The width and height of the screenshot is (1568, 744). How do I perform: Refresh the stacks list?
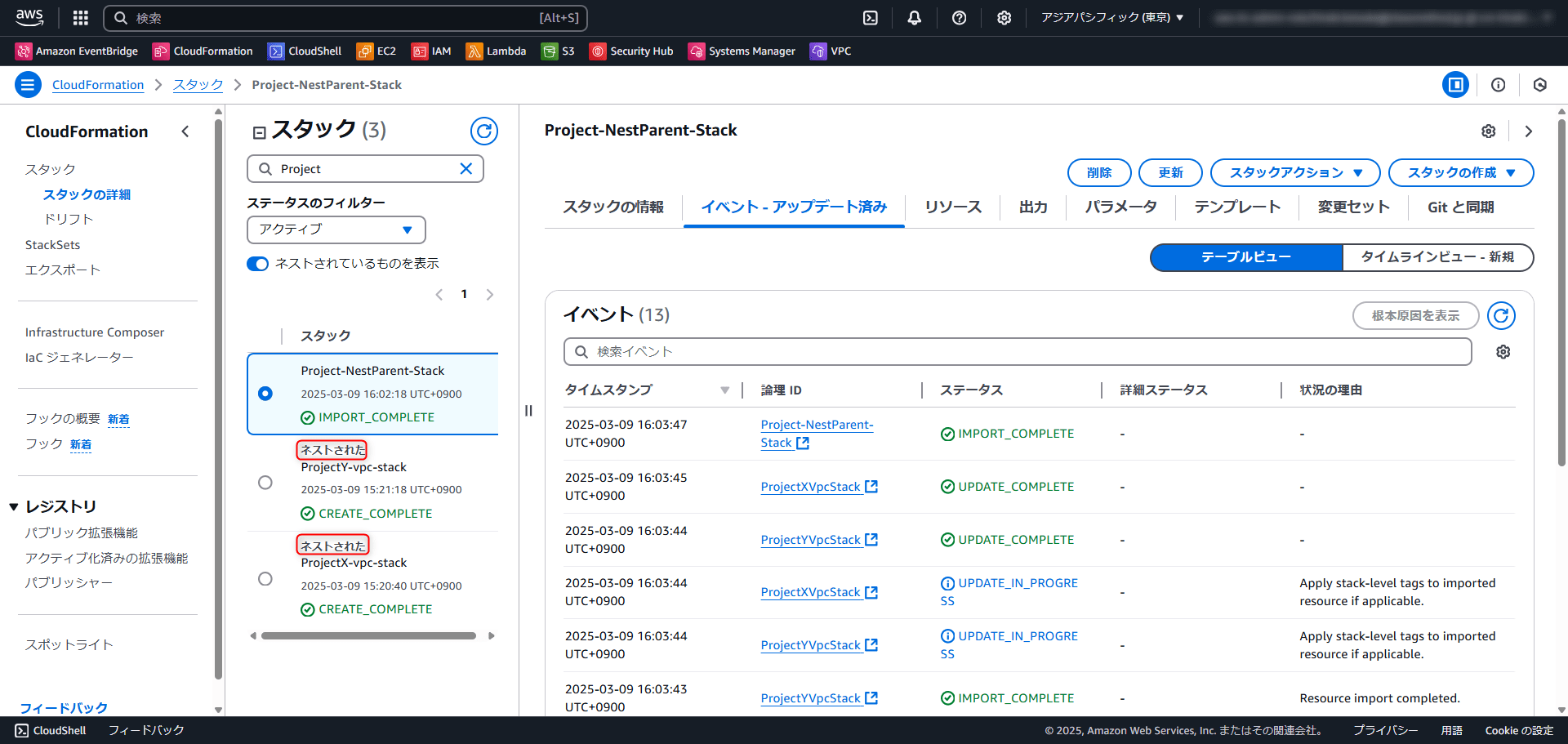[x=484, y=131]
